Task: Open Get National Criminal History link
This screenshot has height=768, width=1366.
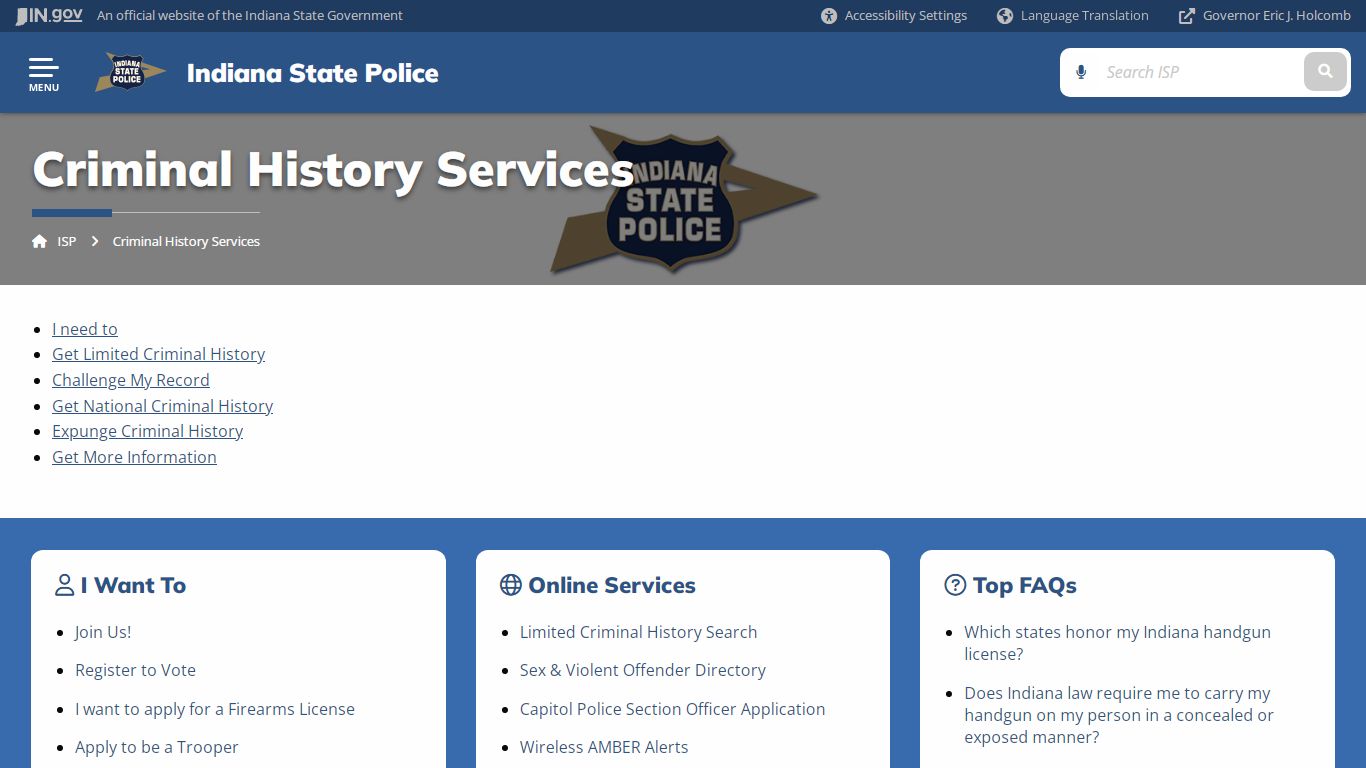Action: click(x=162, y=406)
